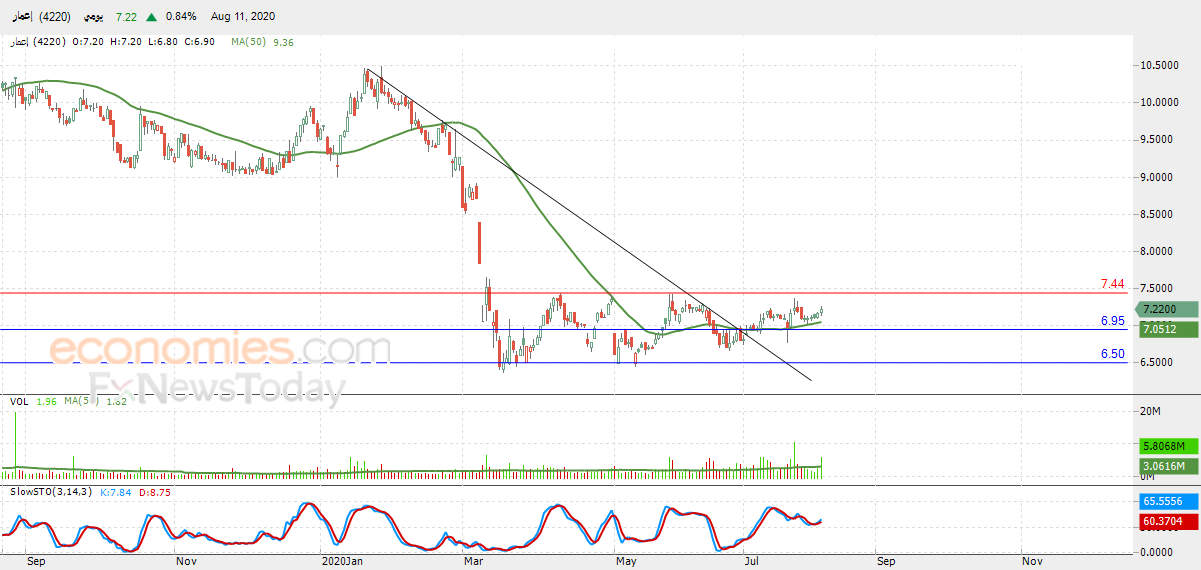Click the support level label 6.95

pos(1112,321)
